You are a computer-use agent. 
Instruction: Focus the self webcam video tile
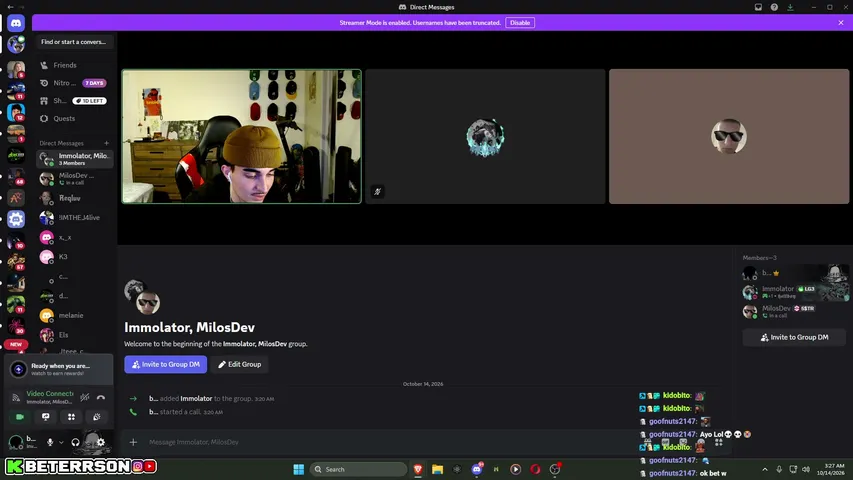pos(242,137)
